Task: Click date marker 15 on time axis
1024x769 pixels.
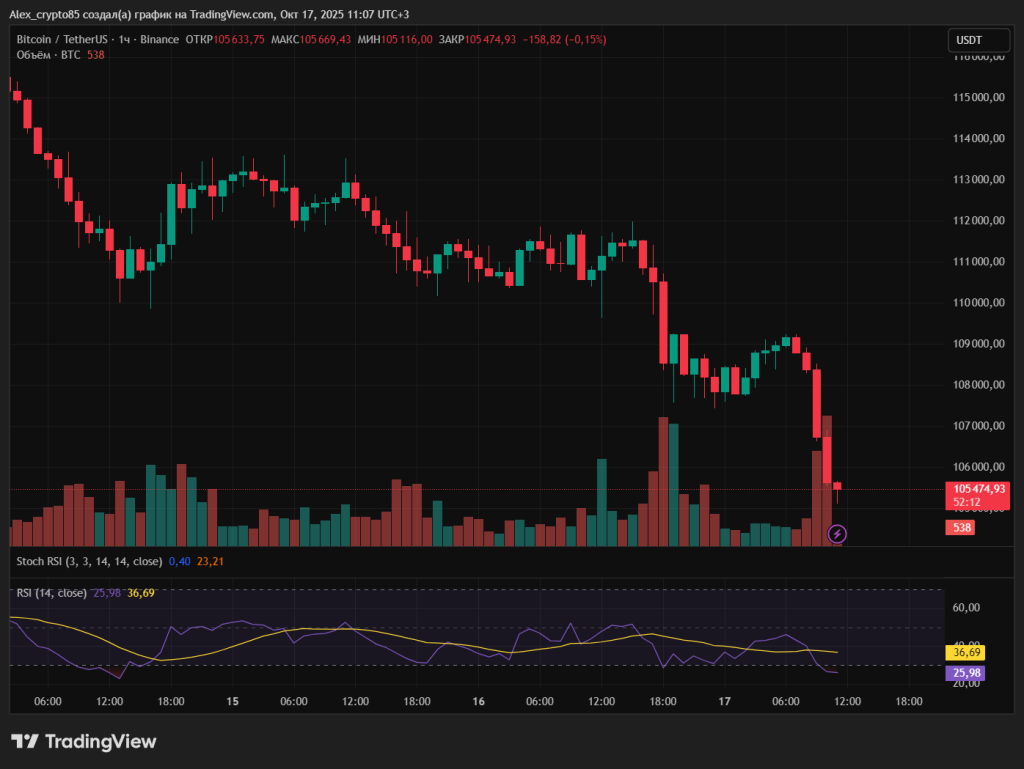Action: [232, 702]
